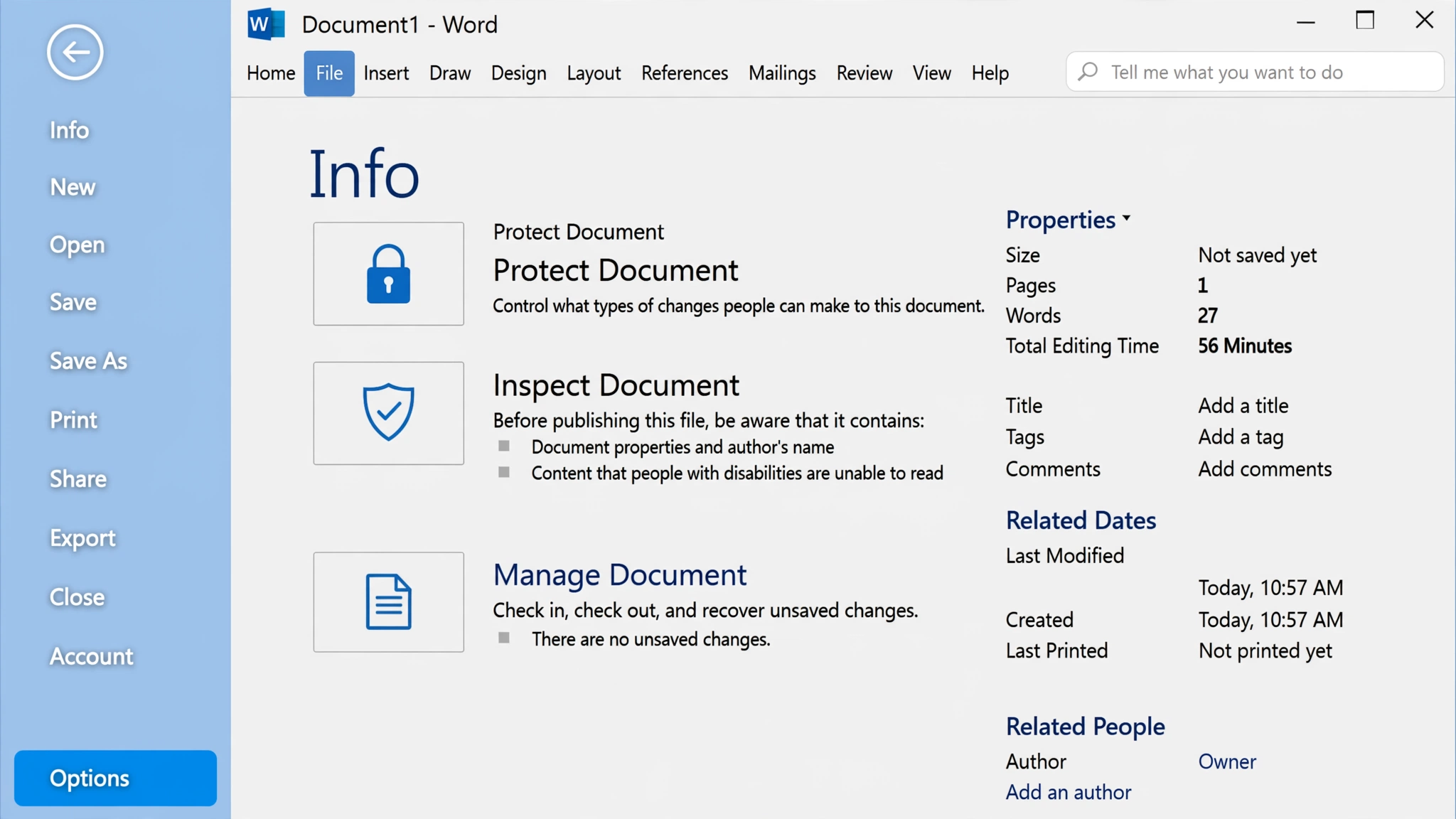
Task: Click 'There are no unsaved changes.' text
Action: [x=651, y=640]
